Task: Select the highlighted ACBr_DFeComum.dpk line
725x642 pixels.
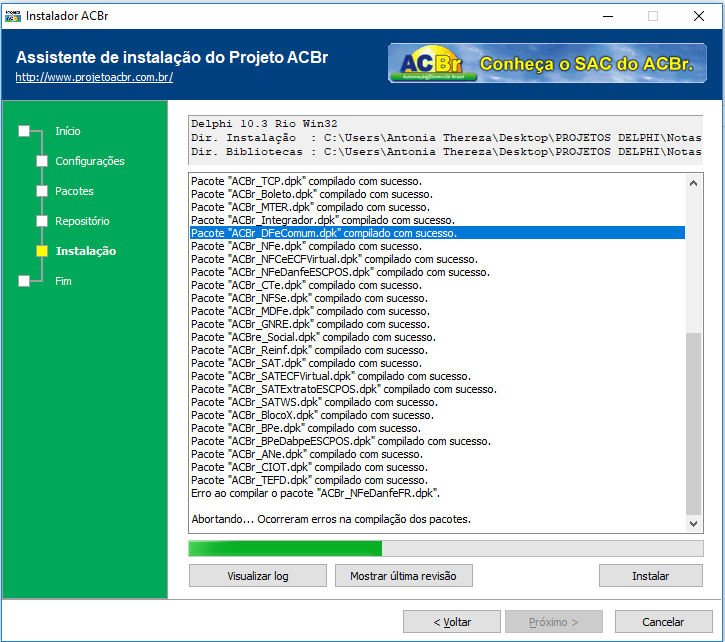Action: pyautogui.click(x=437, y=233)
